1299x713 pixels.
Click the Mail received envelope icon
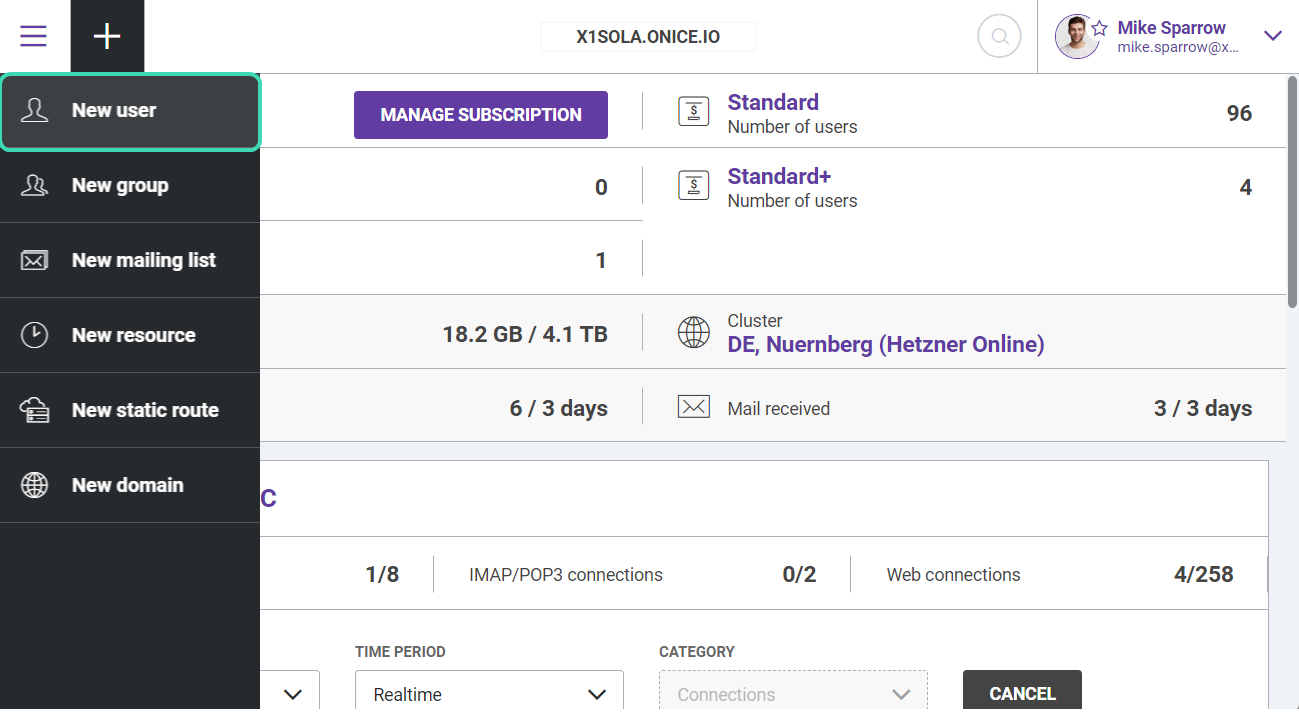[693, 407]
